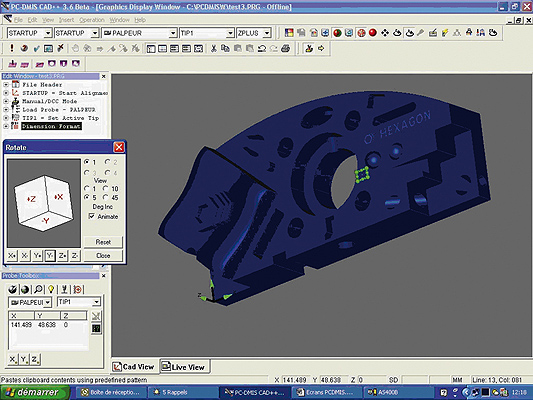Click the Reset button in Rotate dialog

coord(103,242)
